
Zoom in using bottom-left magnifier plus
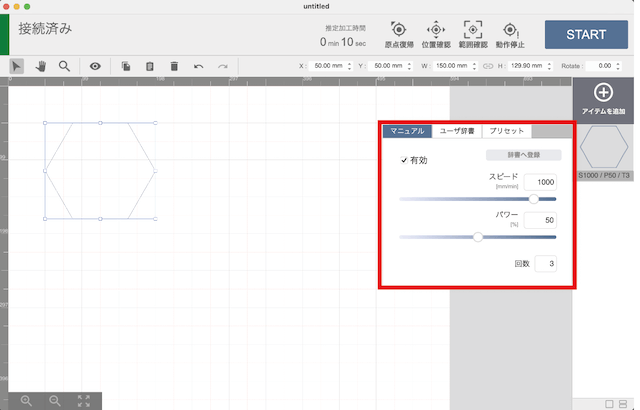point(26,400)
